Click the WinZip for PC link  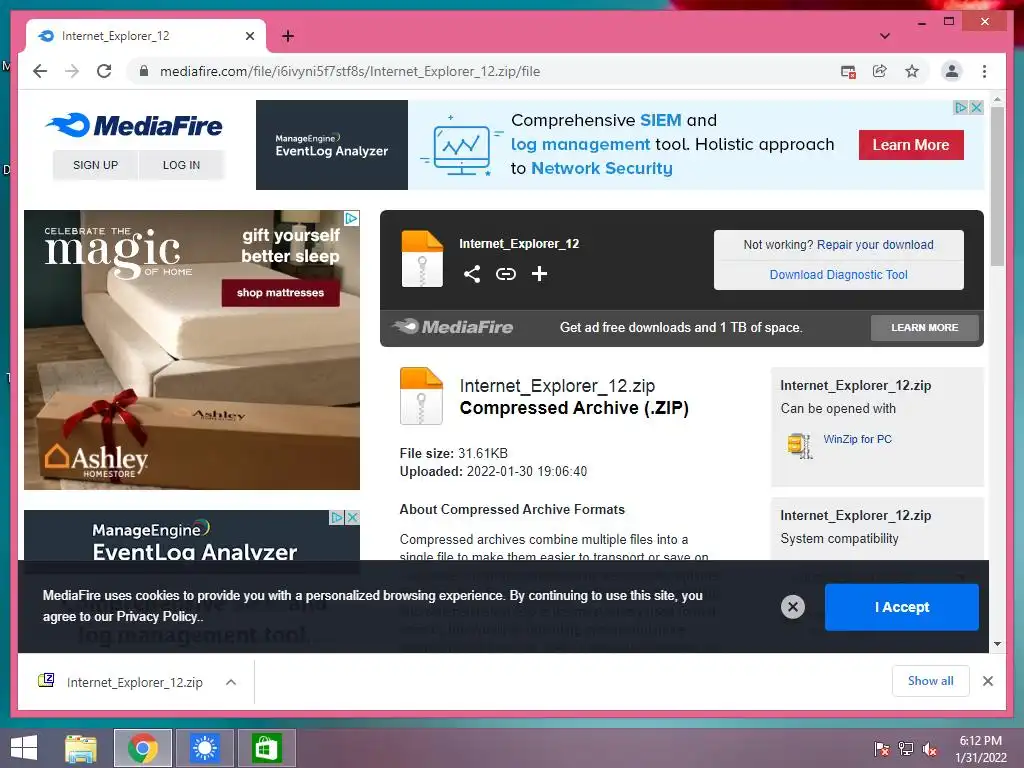(x=857, y=440)
